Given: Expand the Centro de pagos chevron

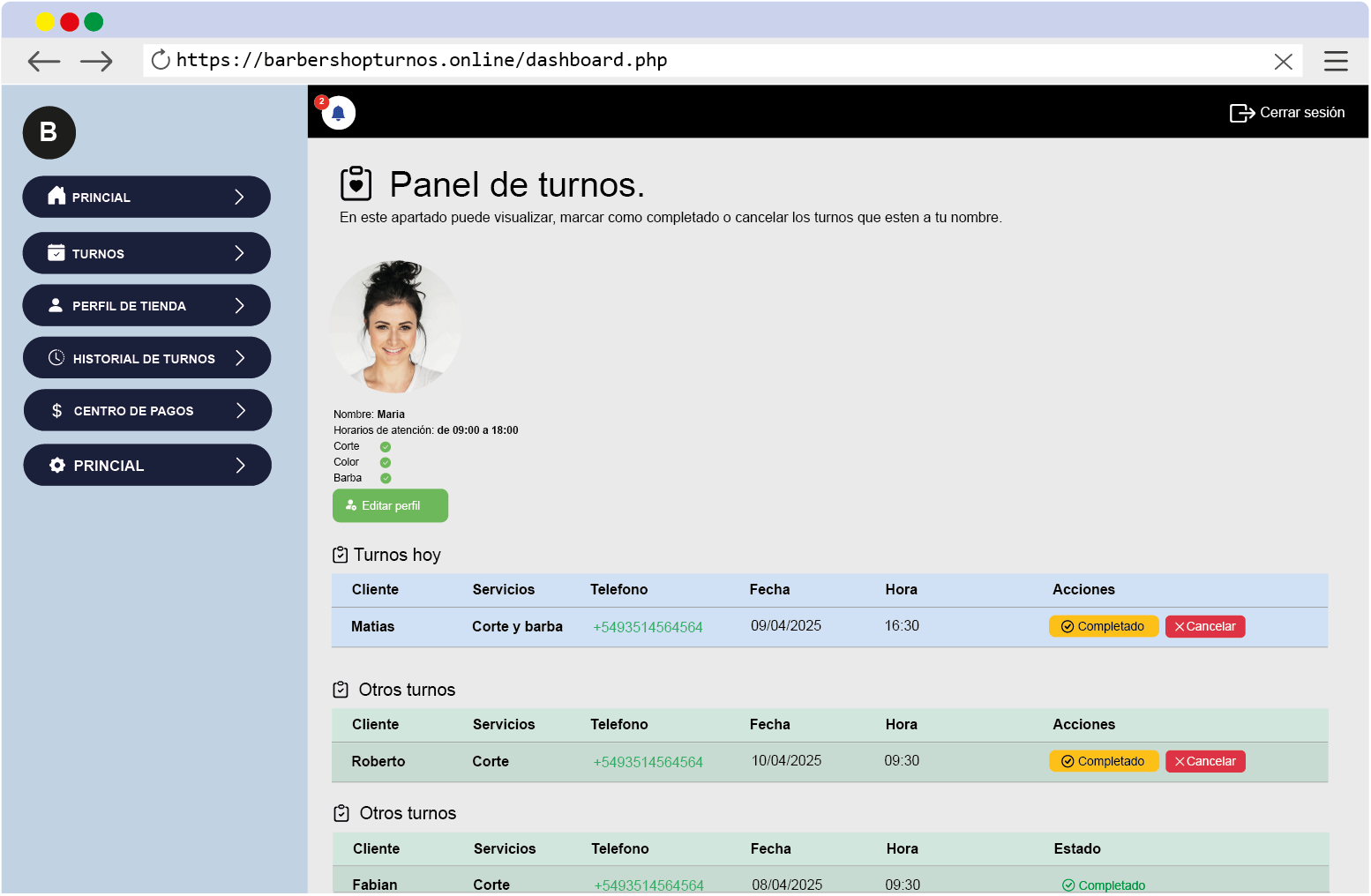Looking at the screenshot, I should 240,411.
